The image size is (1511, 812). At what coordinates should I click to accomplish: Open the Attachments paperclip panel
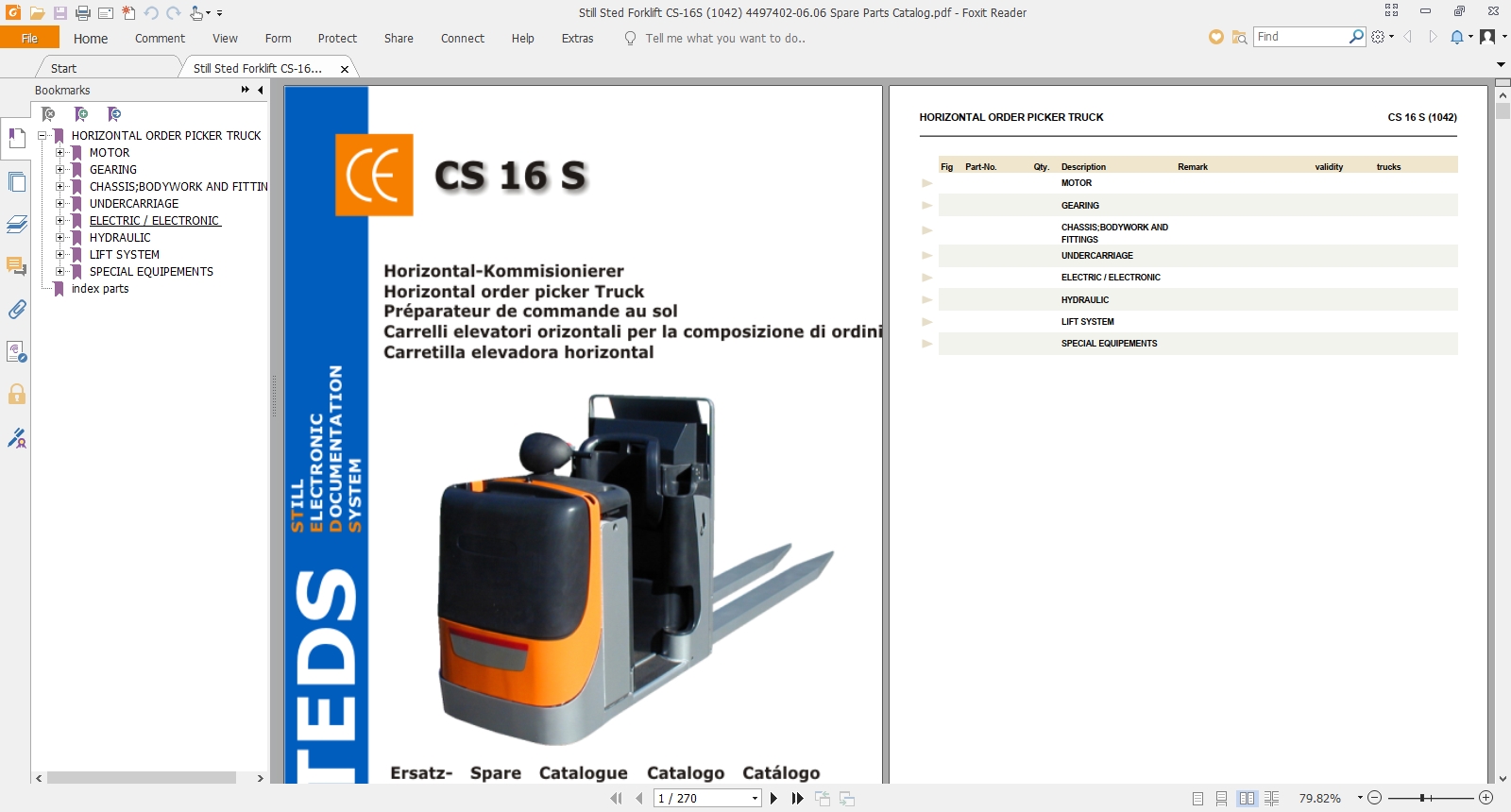[16, 309]
